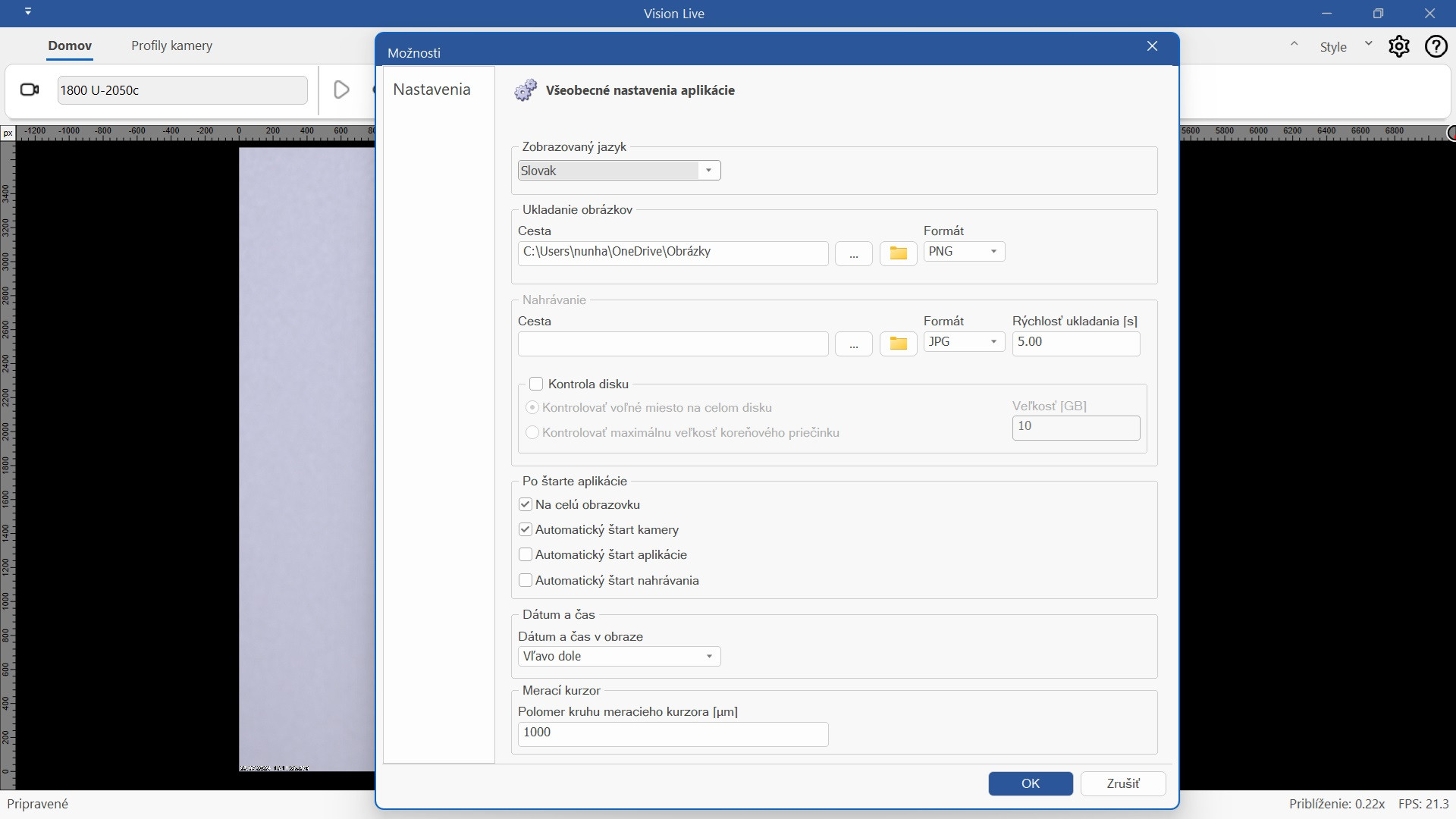Open the PNG image format dropdown
Viewport: 1456px width, 819px height.
coord(963,252)
